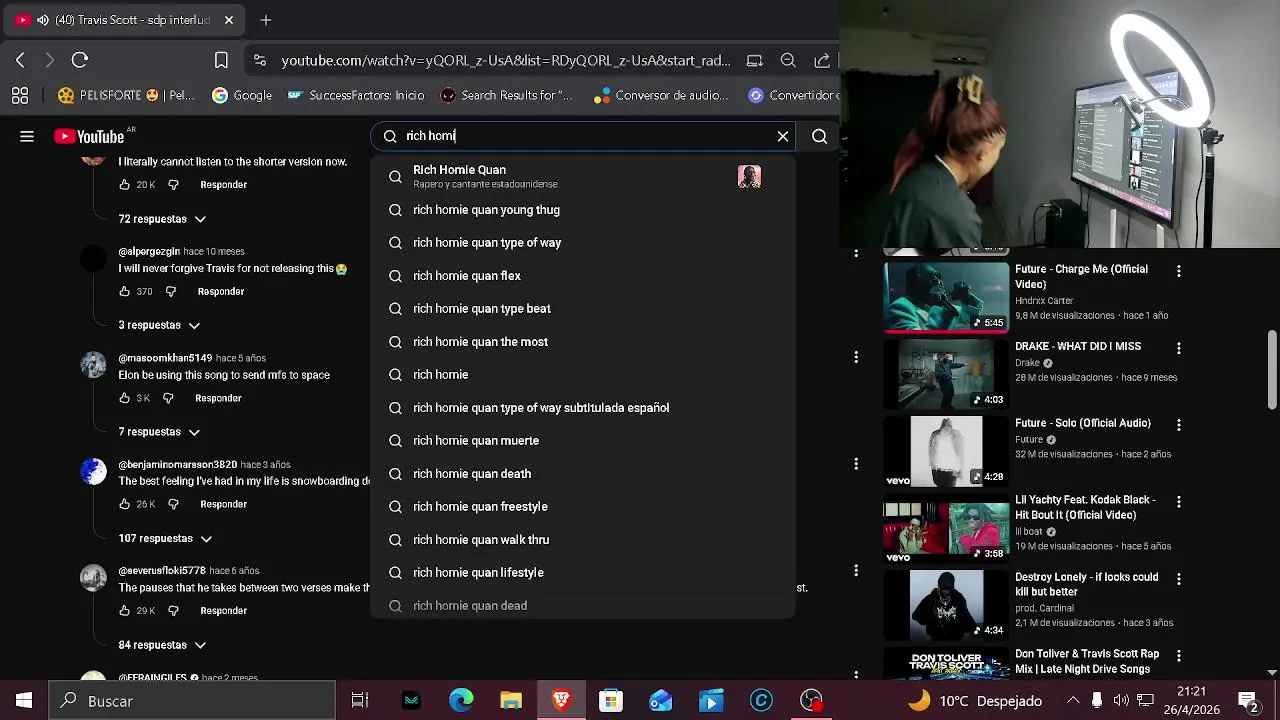Like the comment with 26 K likes

(125, 505)
